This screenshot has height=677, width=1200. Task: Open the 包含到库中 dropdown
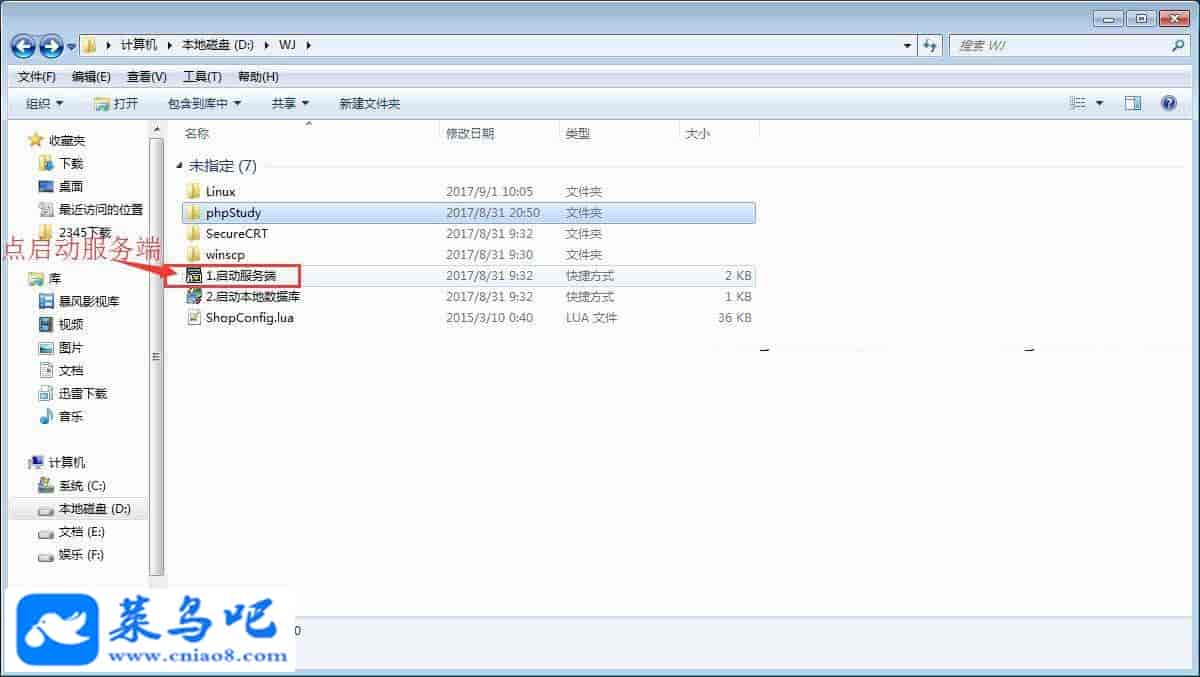204,104
